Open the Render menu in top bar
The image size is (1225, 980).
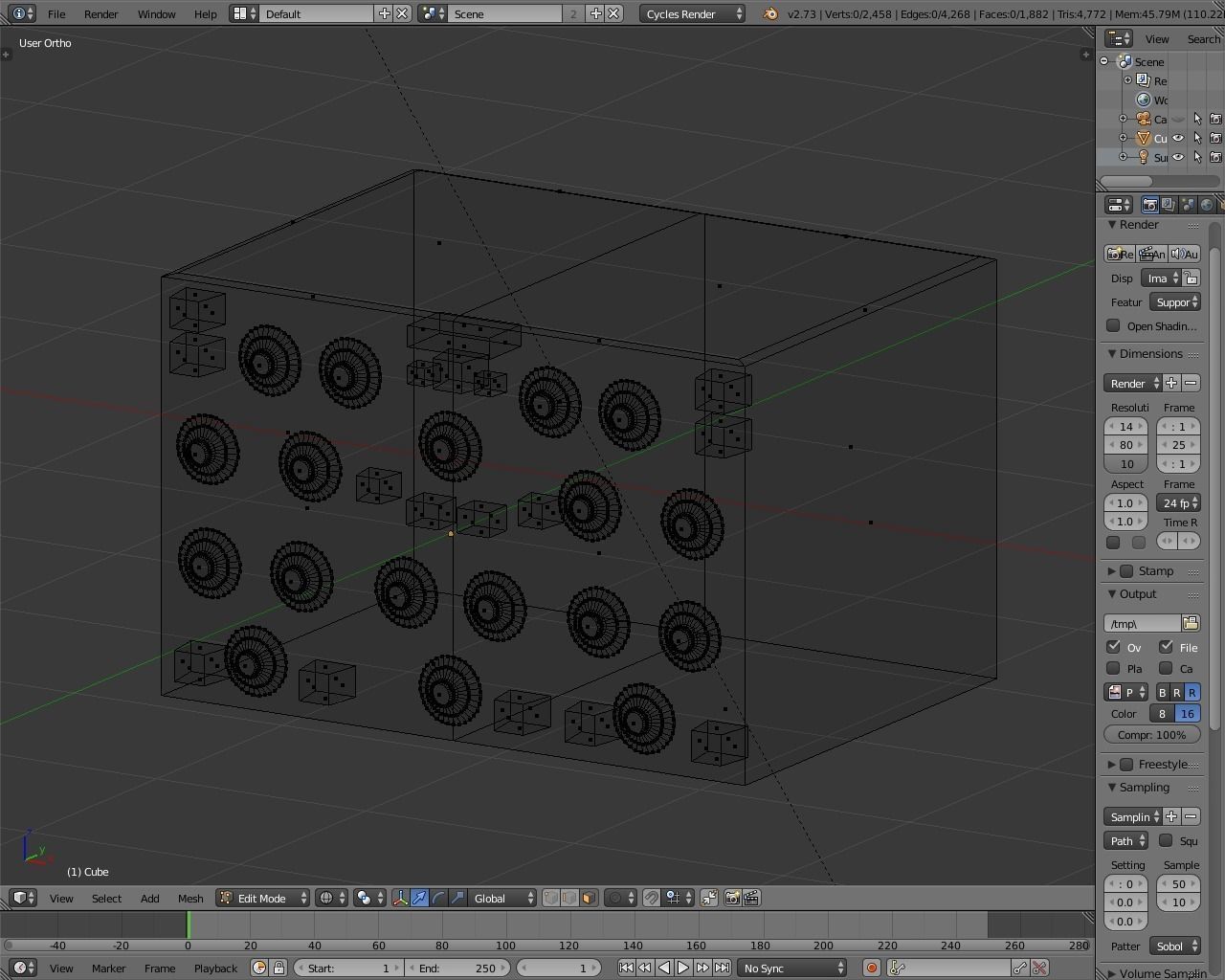(x=100, y=13)
